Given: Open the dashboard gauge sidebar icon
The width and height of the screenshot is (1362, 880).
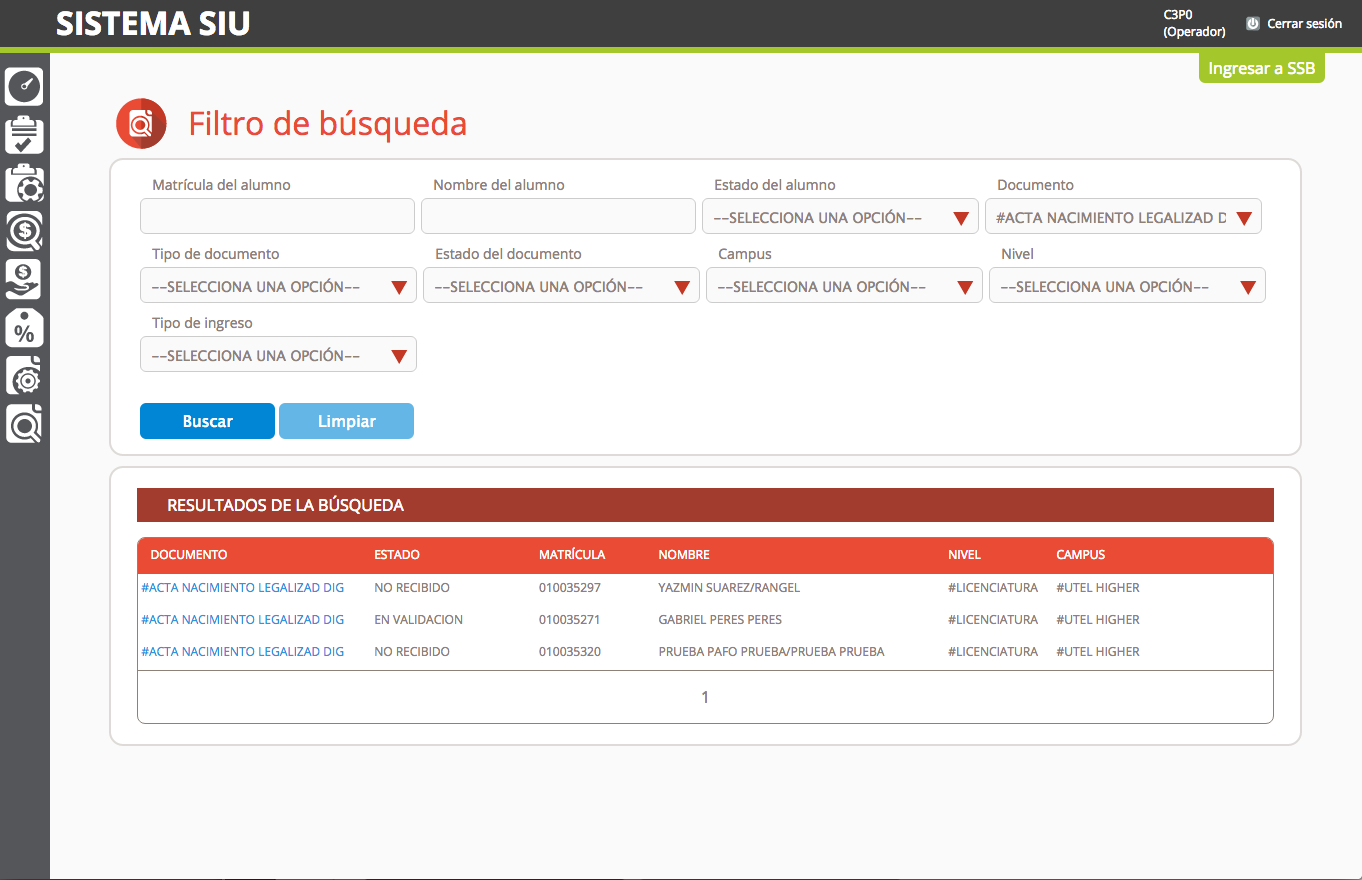Looking at the screenshot, I should point(25,87).
